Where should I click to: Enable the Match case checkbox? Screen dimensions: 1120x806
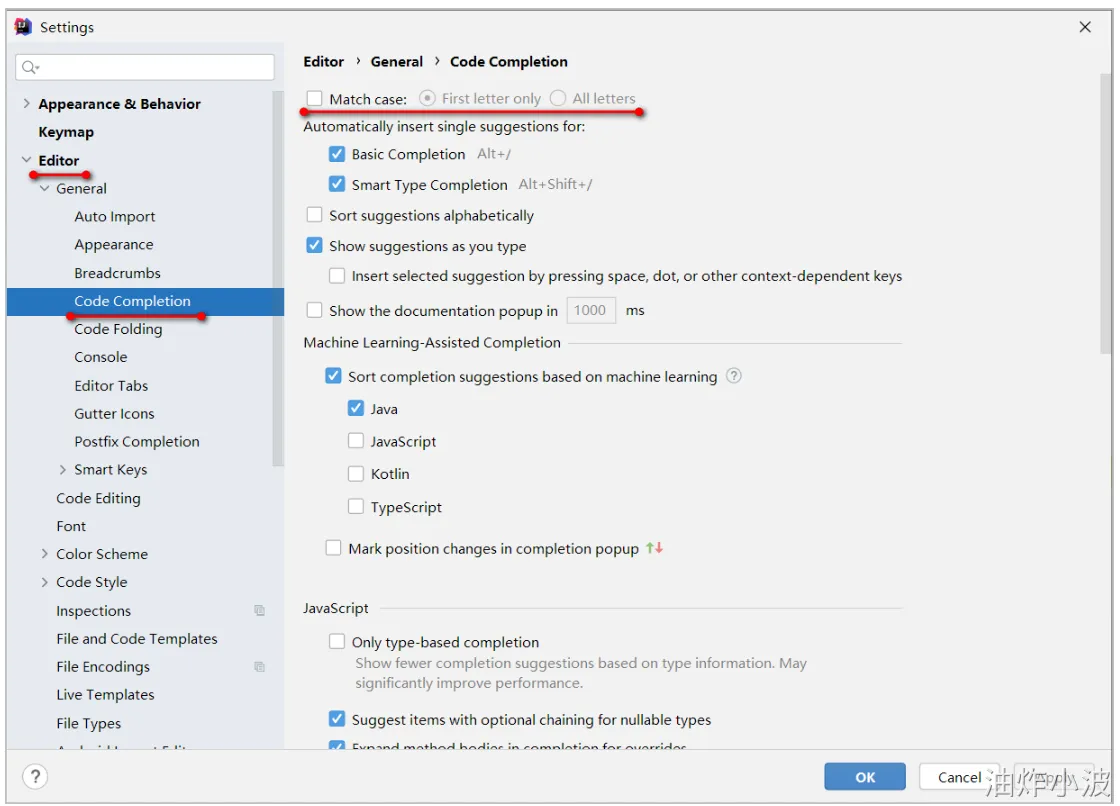pos(314,98)
